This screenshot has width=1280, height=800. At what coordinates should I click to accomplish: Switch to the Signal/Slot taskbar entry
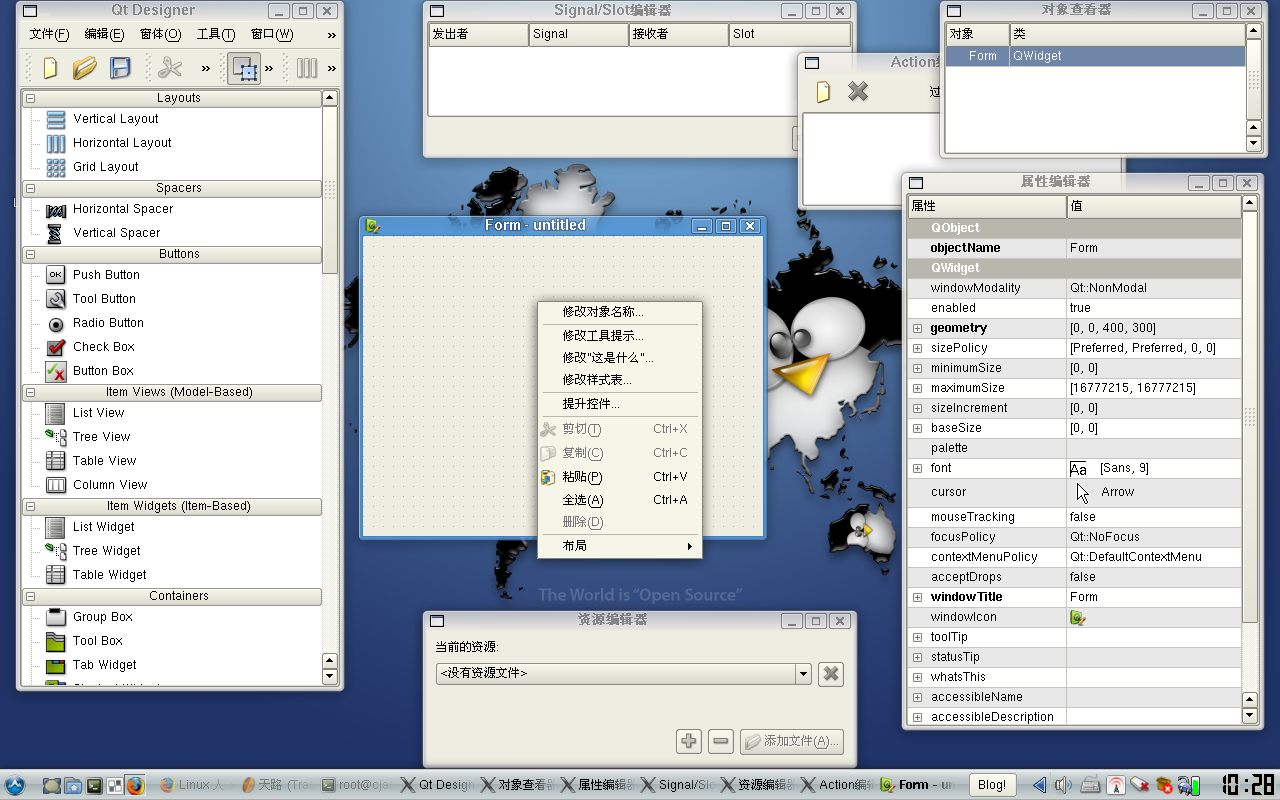(x=677, y=785)
